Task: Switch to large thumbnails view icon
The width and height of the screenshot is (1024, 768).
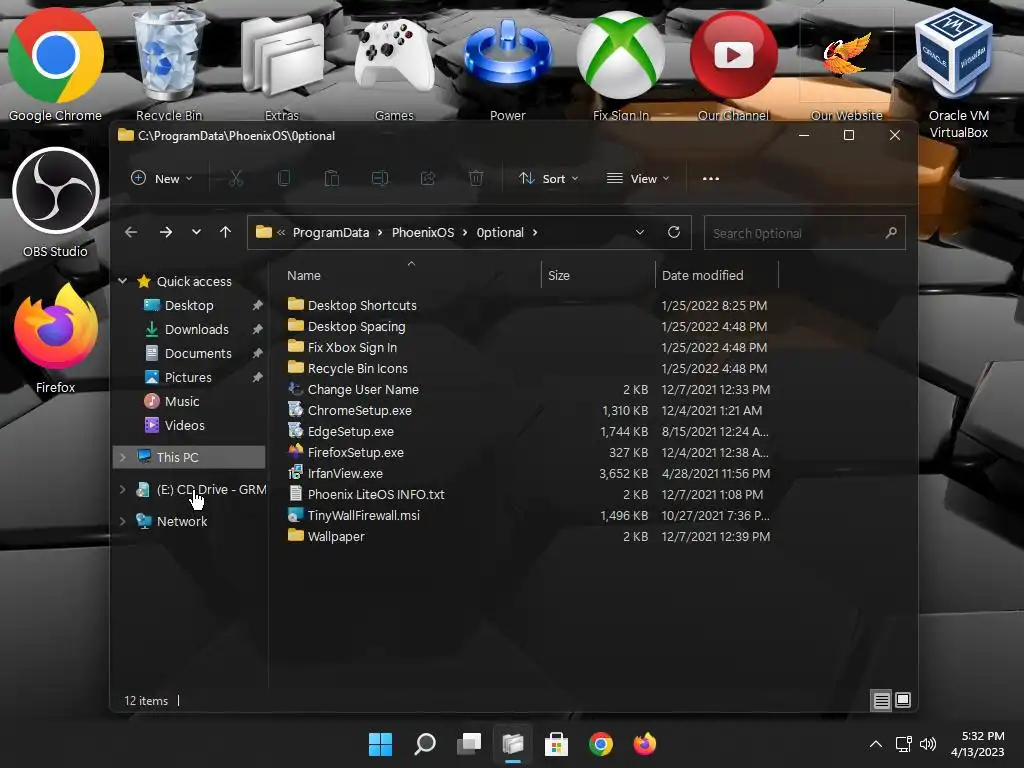Action: pyautogui.click(x=903, y=700)
